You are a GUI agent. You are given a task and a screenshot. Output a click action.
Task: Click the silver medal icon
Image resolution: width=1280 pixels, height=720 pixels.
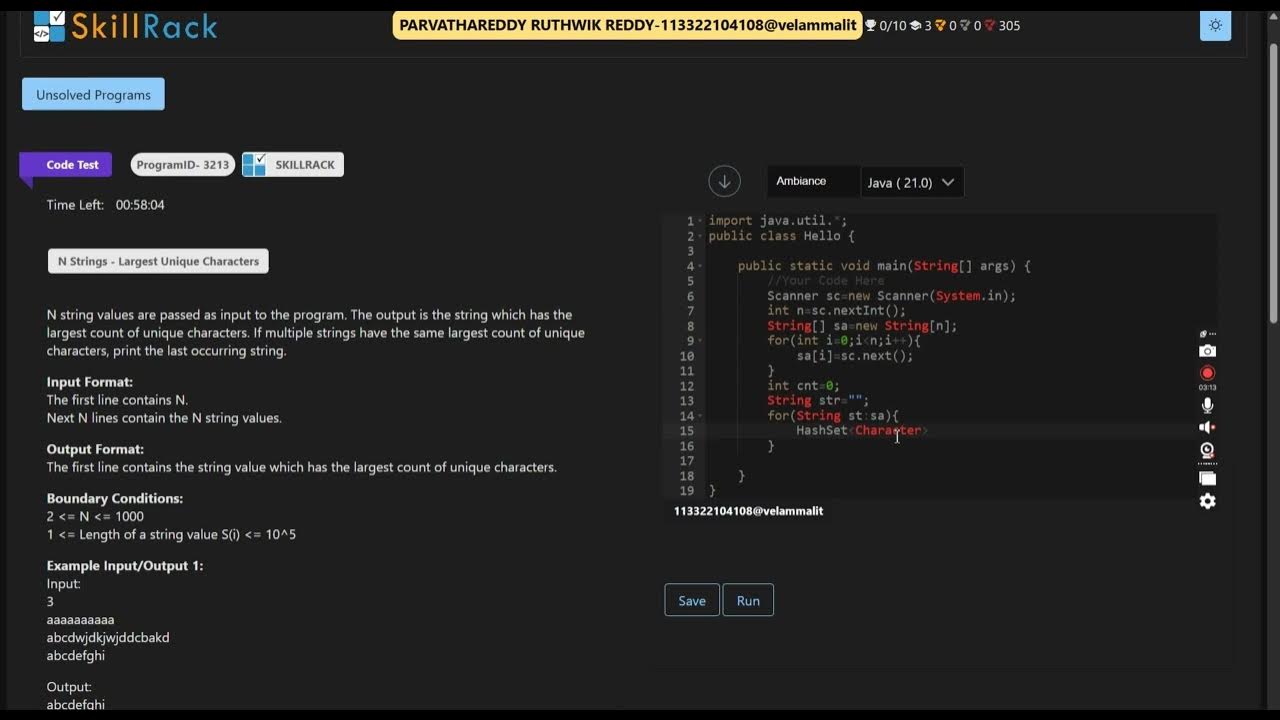tap(965, 26)
